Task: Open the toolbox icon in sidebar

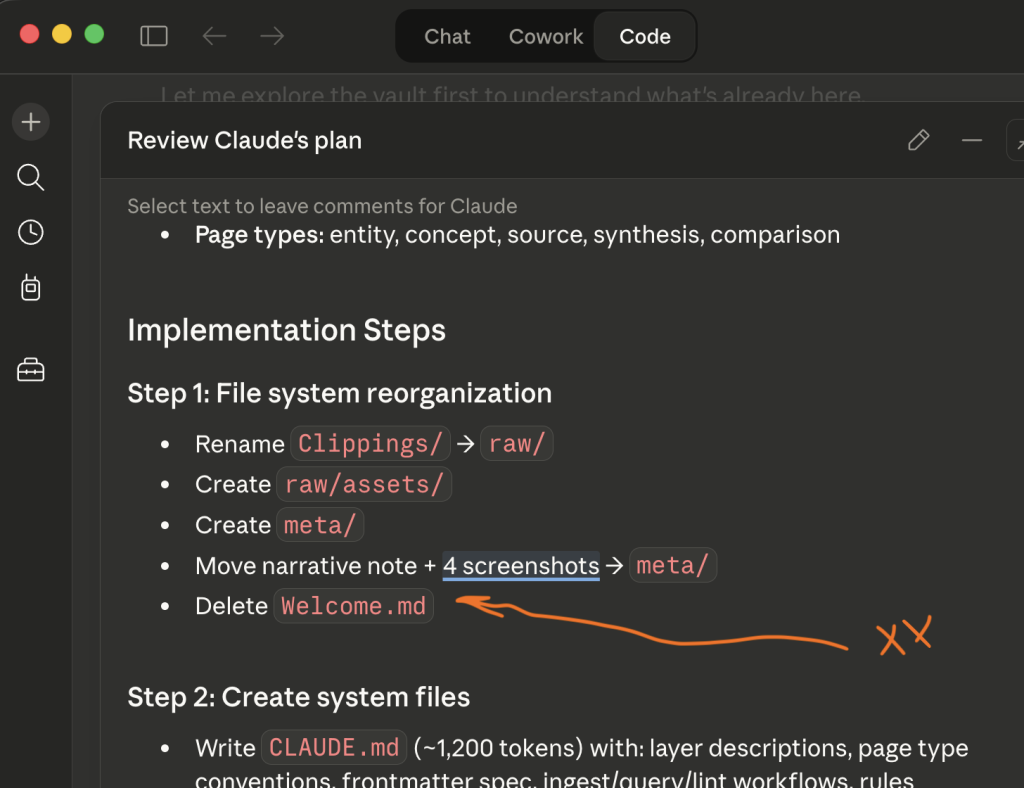Action: pos(31,370)
